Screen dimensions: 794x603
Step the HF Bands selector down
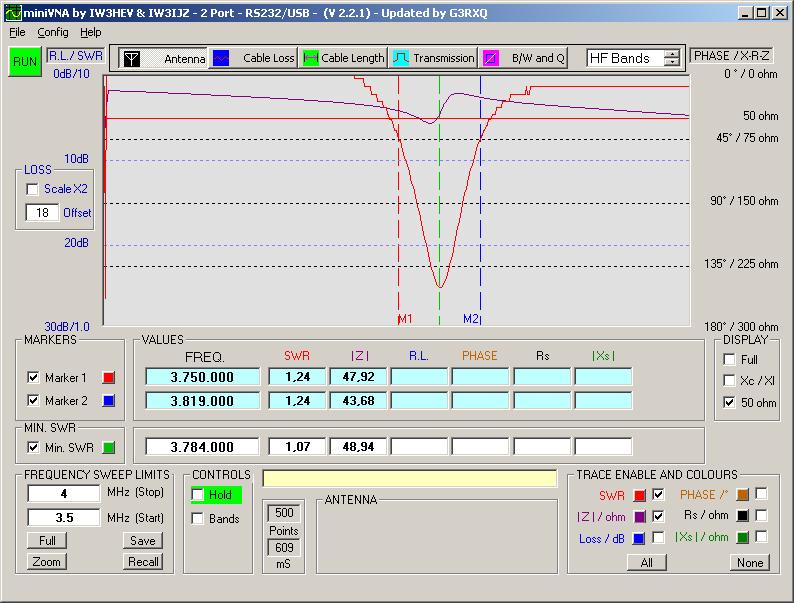[672, 63]
